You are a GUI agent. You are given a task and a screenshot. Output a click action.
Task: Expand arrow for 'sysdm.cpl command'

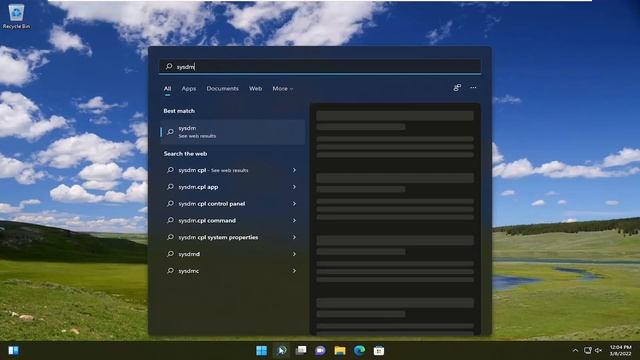click(294, 220)
